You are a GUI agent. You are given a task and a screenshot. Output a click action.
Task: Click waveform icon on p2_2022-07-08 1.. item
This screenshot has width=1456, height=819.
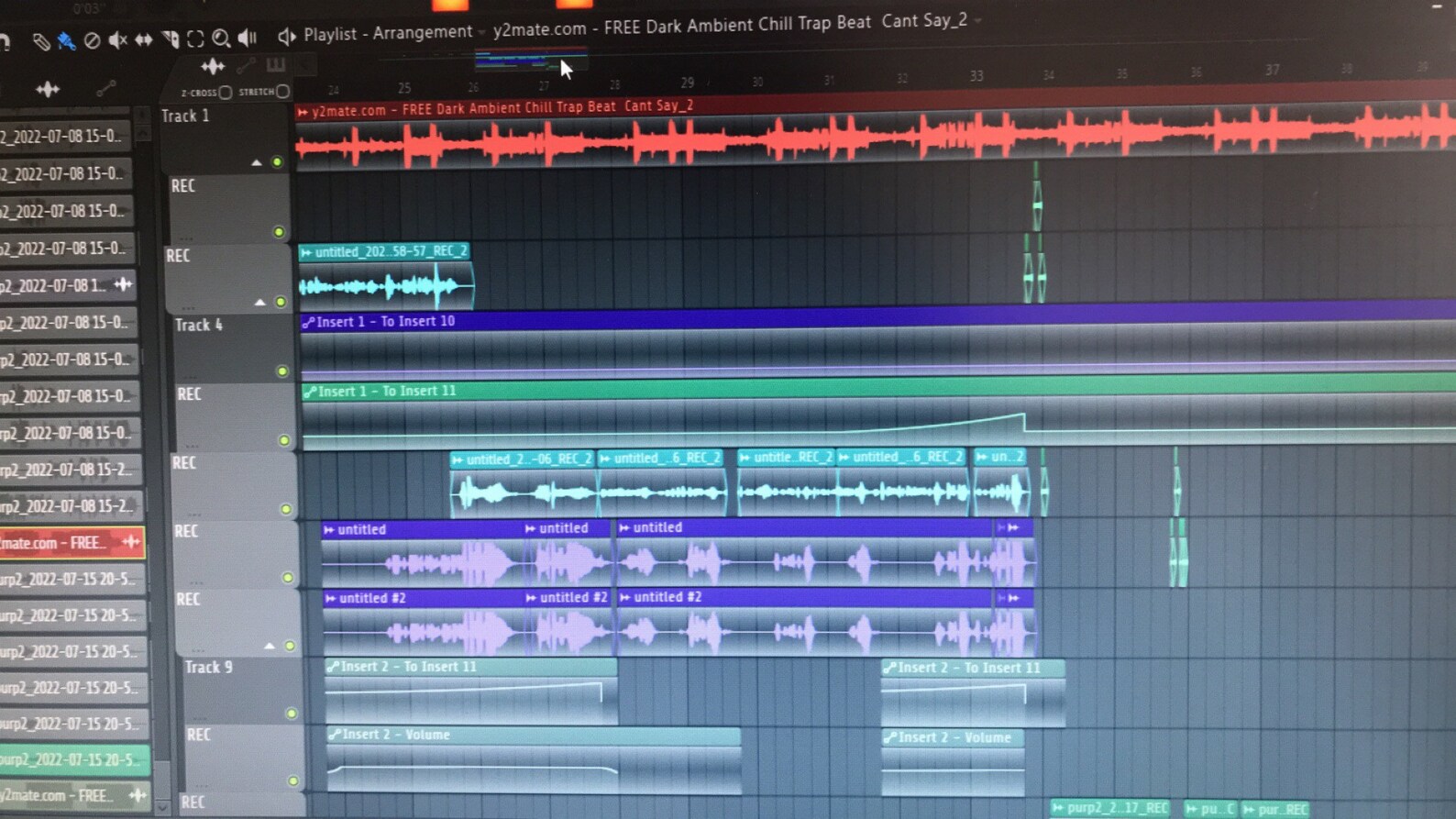pos(123,284)
